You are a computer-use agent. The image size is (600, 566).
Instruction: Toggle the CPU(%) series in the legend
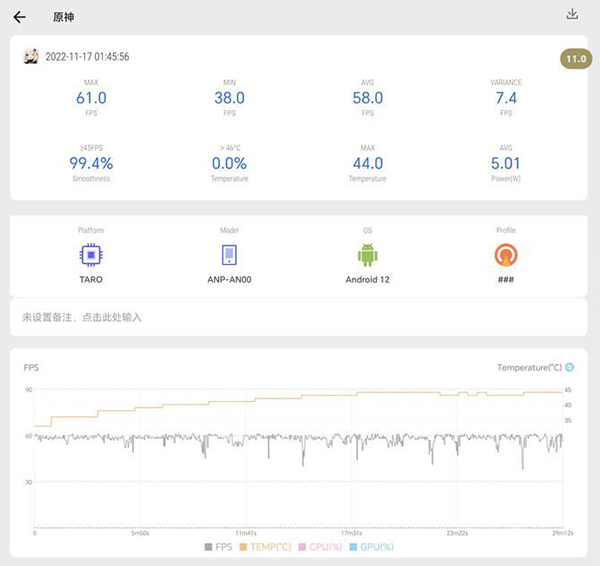319,547
